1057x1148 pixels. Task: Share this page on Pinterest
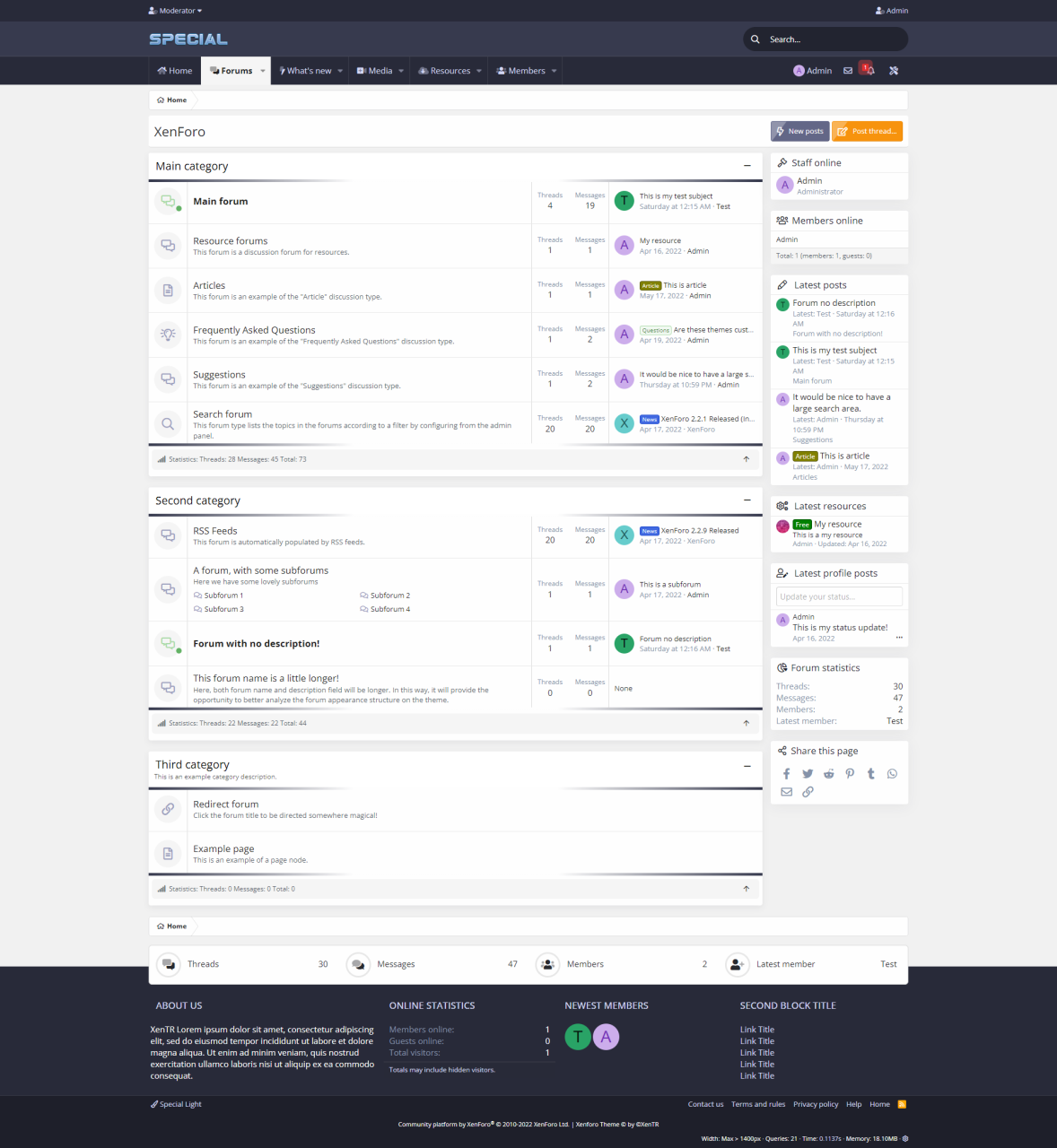tap(850, 774)
